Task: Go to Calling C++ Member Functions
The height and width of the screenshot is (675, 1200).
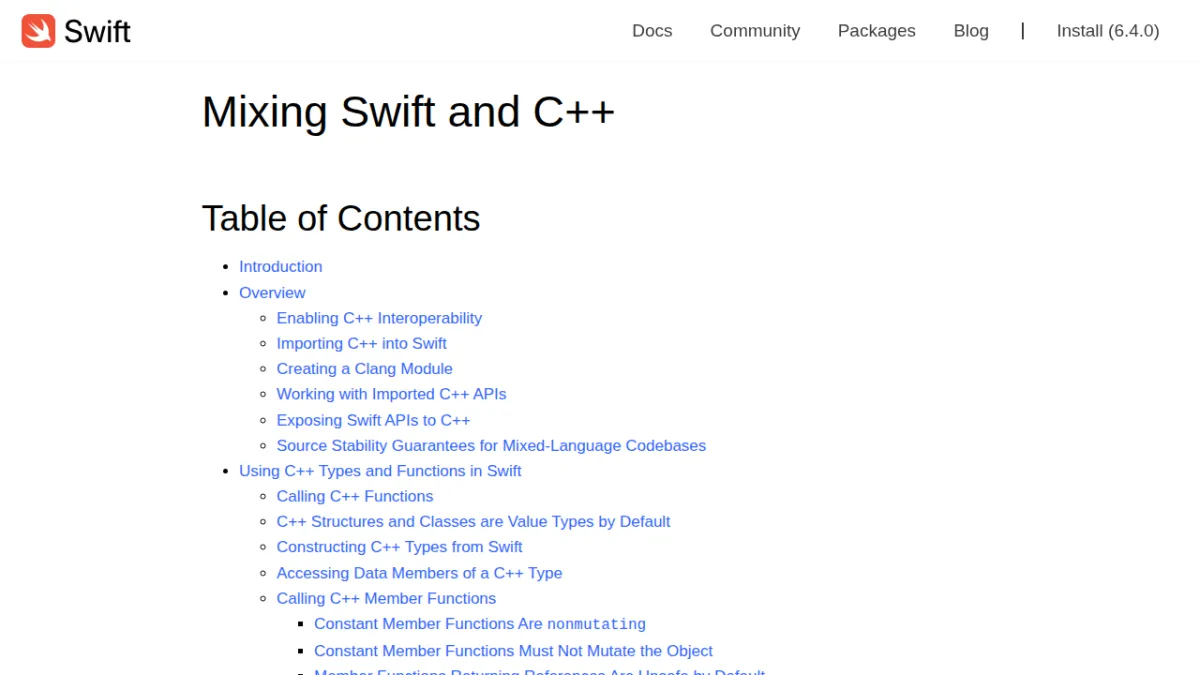Action: (386, 598)
